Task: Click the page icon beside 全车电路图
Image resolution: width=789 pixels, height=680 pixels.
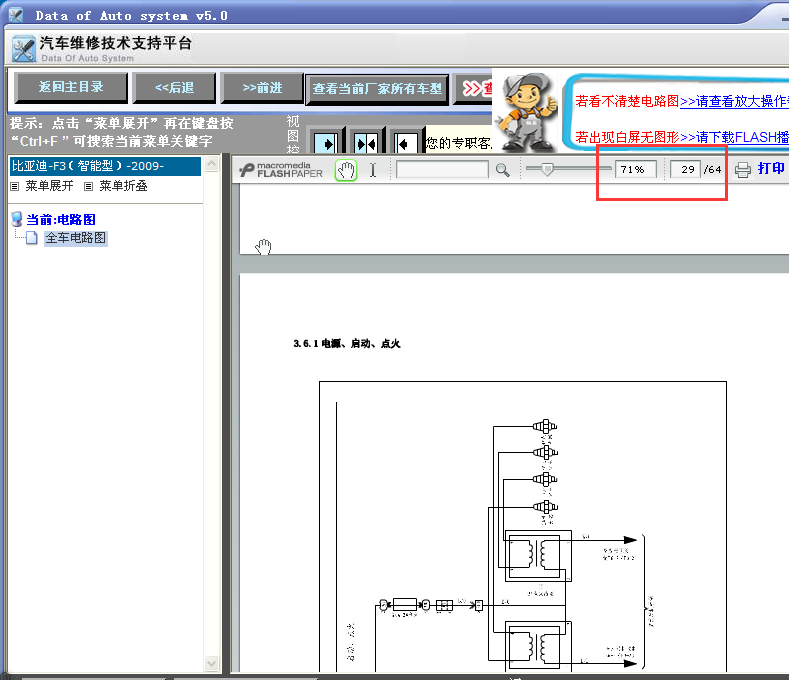Action: click(32, 238)
